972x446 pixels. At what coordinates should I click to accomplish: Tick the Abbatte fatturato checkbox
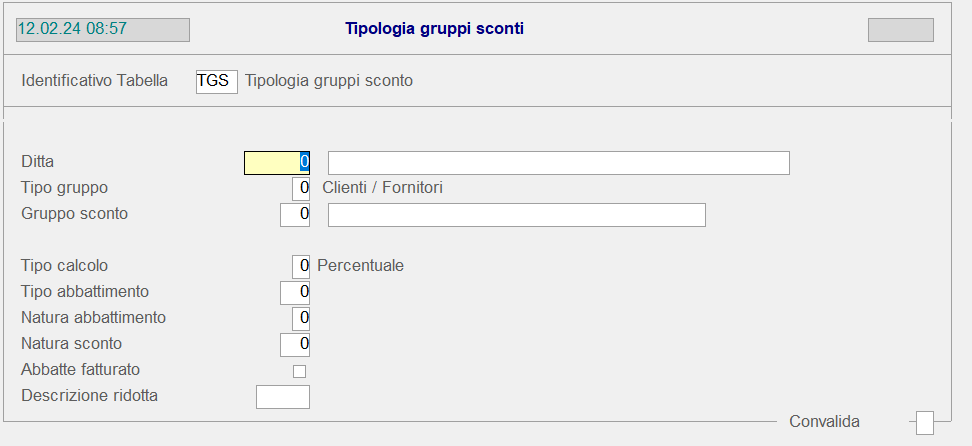299,371
